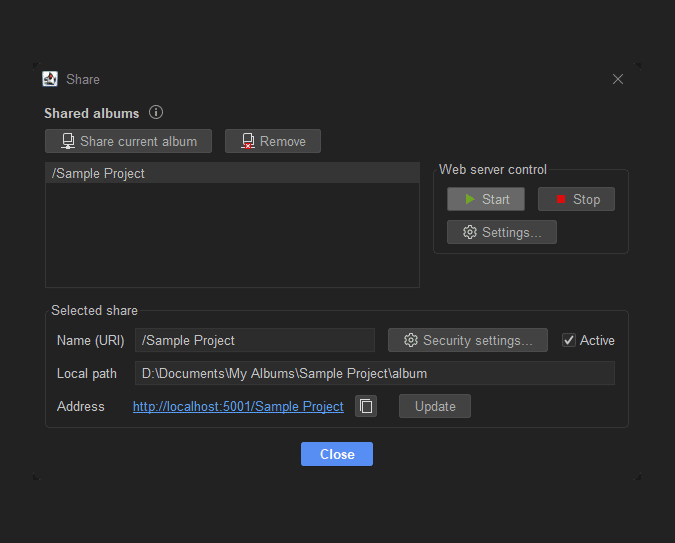Click the Update button
Screen dimensions: 675x543
coord(435,406)
